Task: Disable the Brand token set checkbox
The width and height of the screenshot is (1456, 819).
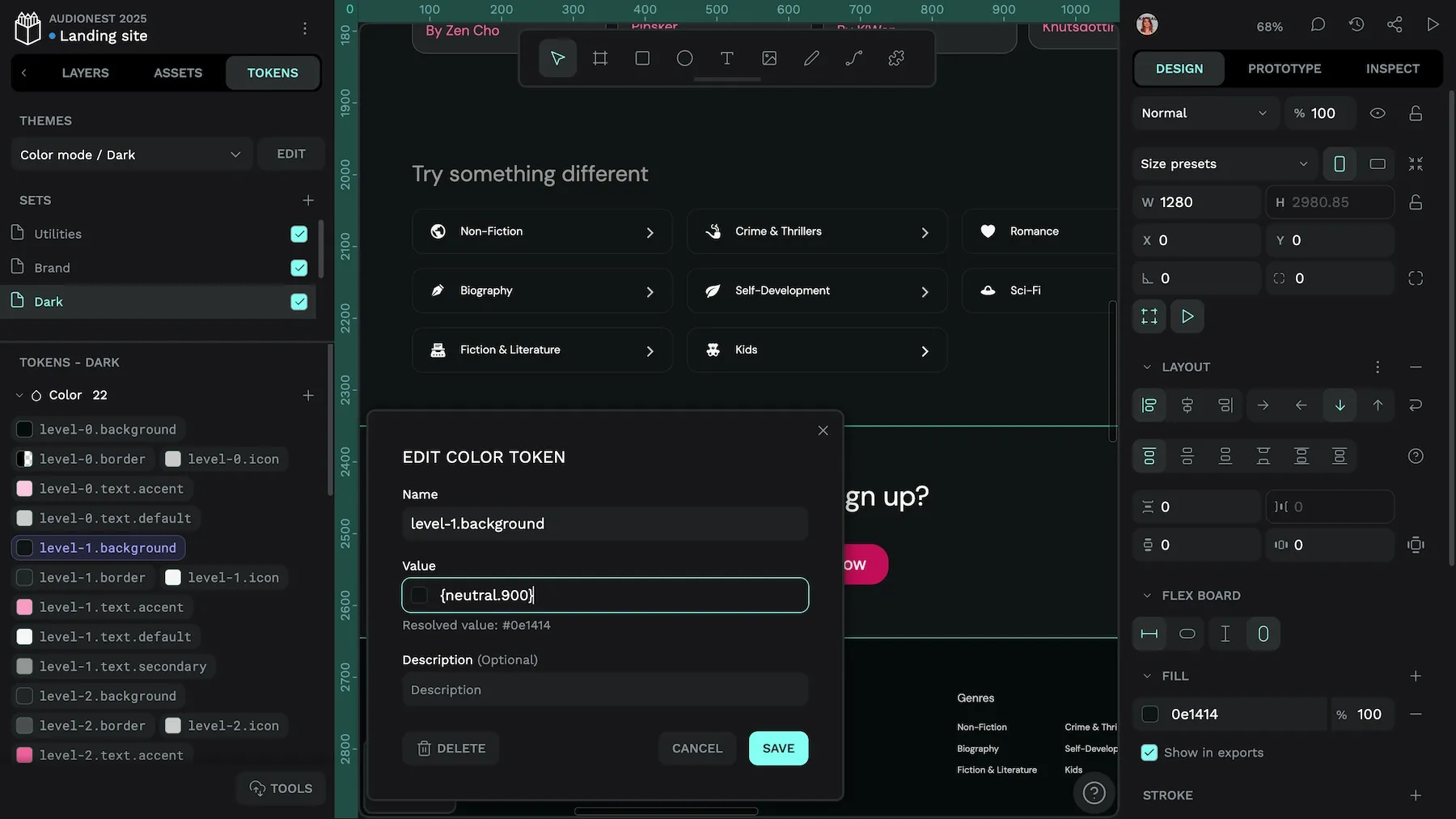Action: pos(299,268)
